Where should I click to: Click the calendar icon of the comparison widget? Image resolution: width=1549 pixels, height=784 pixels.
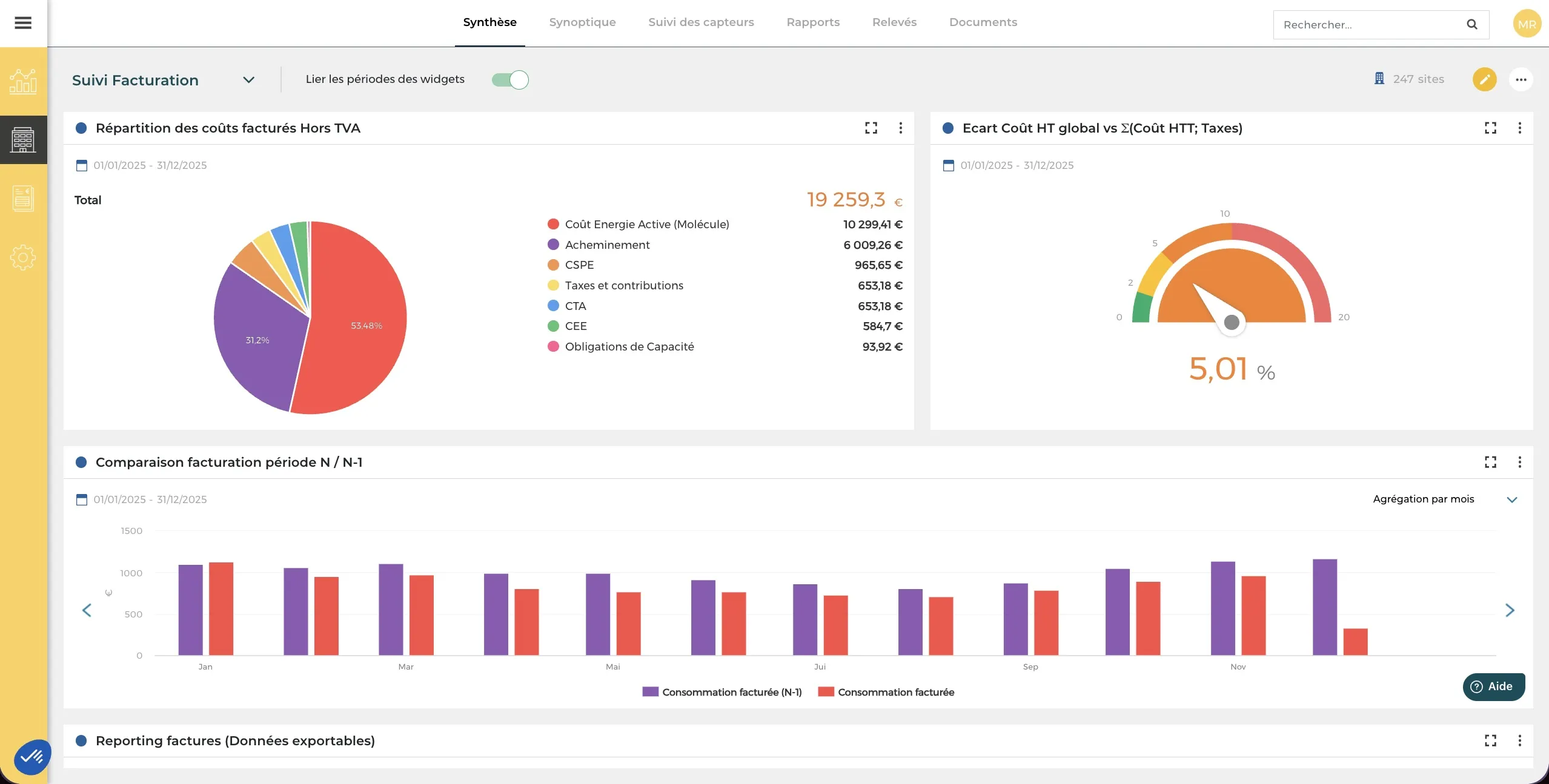click(x=81, y=499)
